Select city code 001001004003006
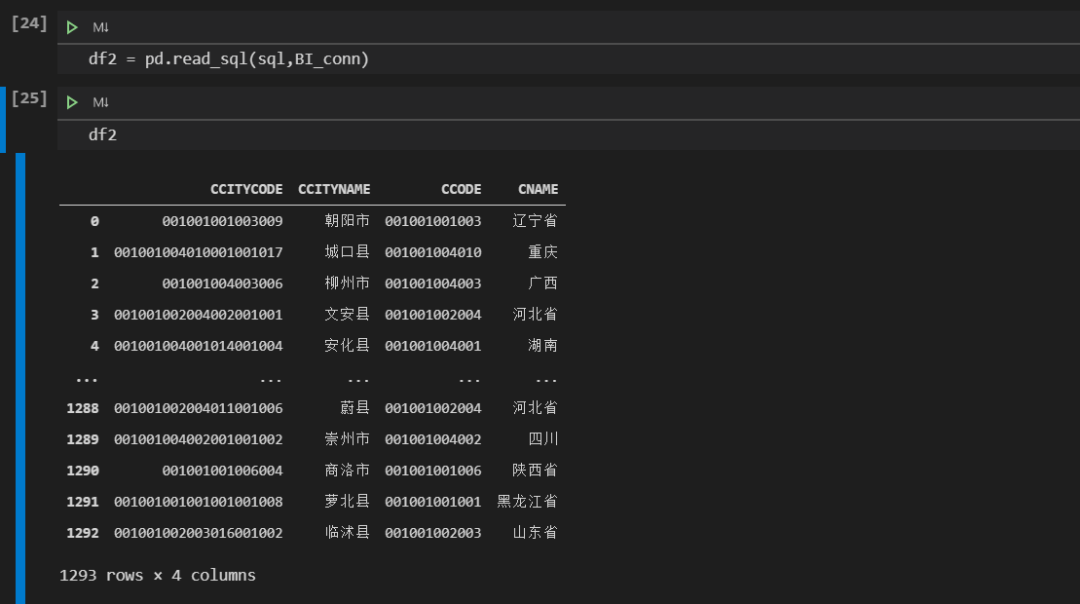The image size is (1080, 604). coord(222,283)
